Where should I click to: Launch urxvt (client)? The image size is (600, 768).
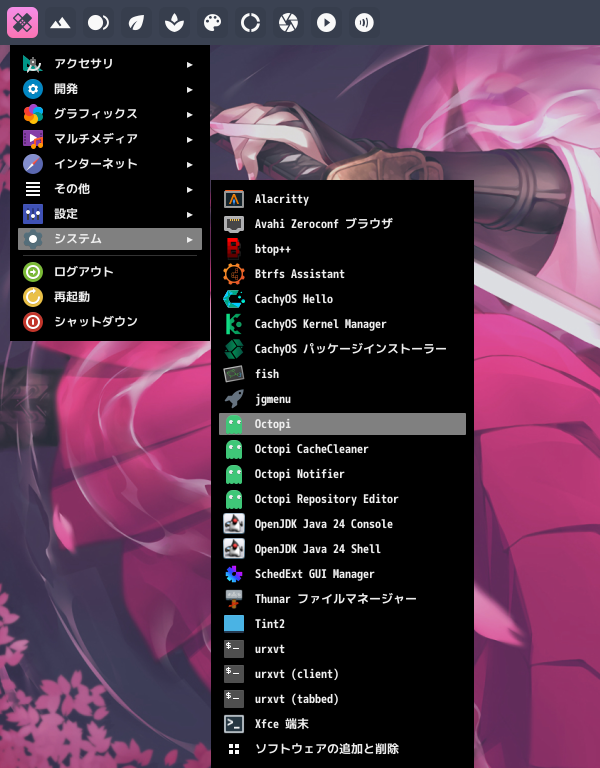(342, 674)
